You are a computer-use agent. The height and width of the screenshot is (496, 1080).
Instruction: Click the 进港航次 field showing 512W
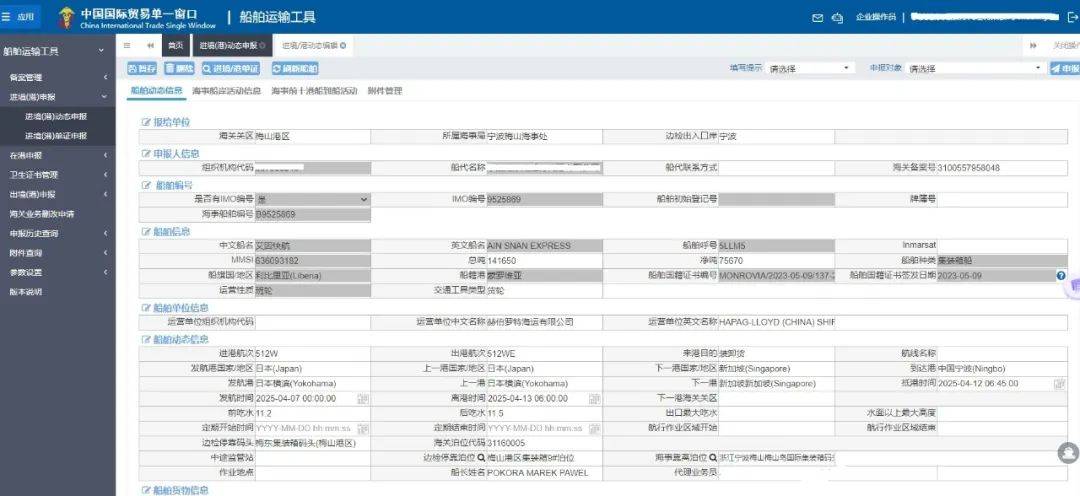(x=313, y=353)
